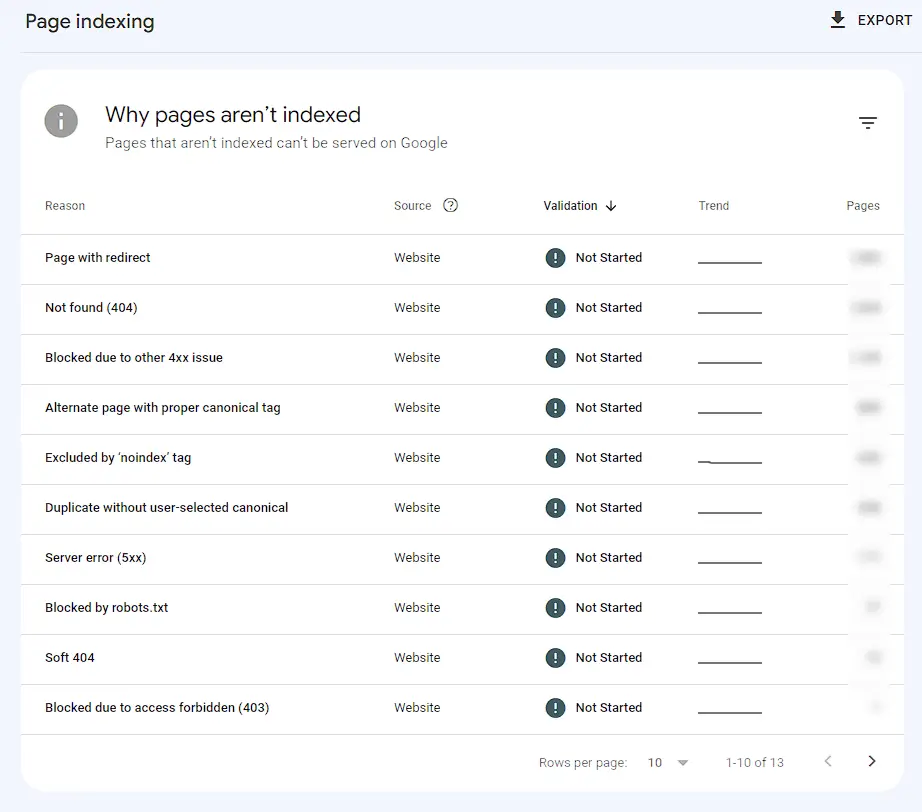
Task: Click the Source help question mark icon
Action: 450,205
